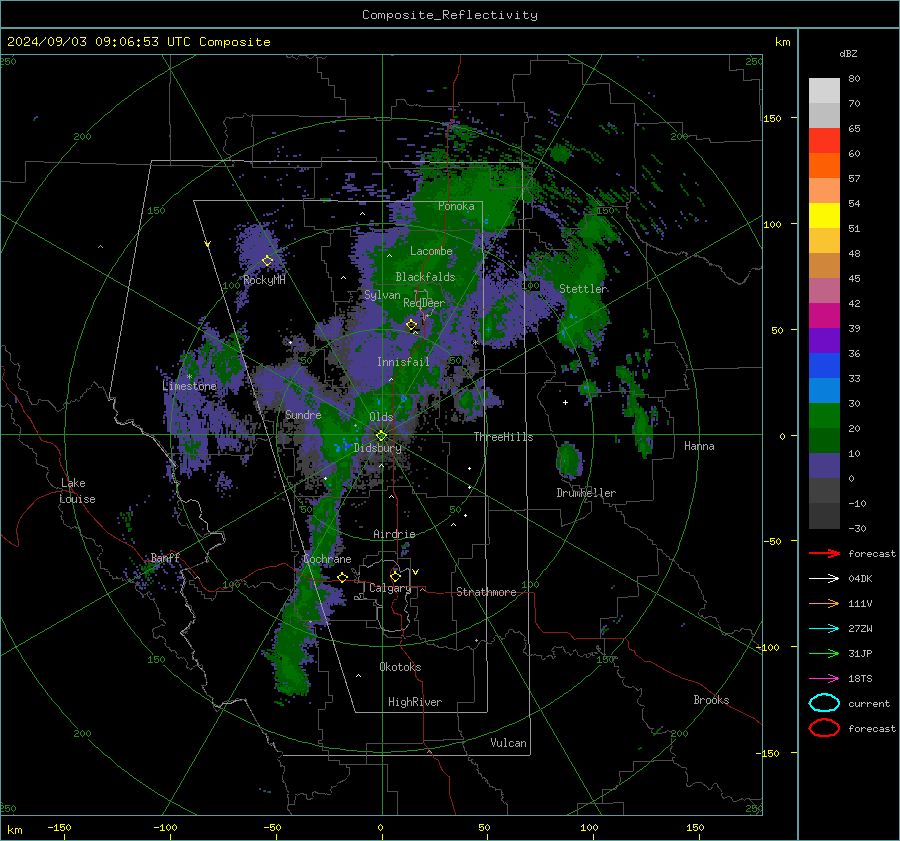This screenshot has height=841, width=900.
Task: Click the yellow diamond marker above RockyMH
Action: click(x=267, y=261)
